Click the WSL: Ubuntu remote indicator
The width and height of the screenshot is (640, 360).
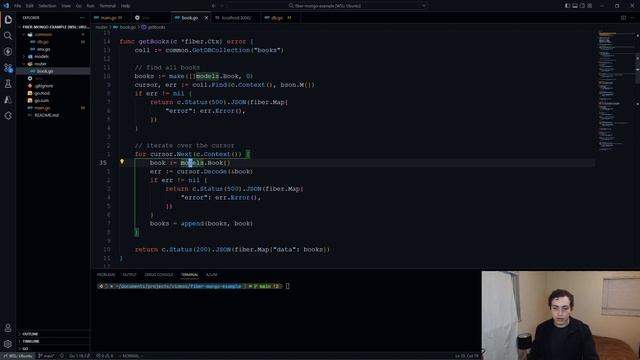[17, 356]
